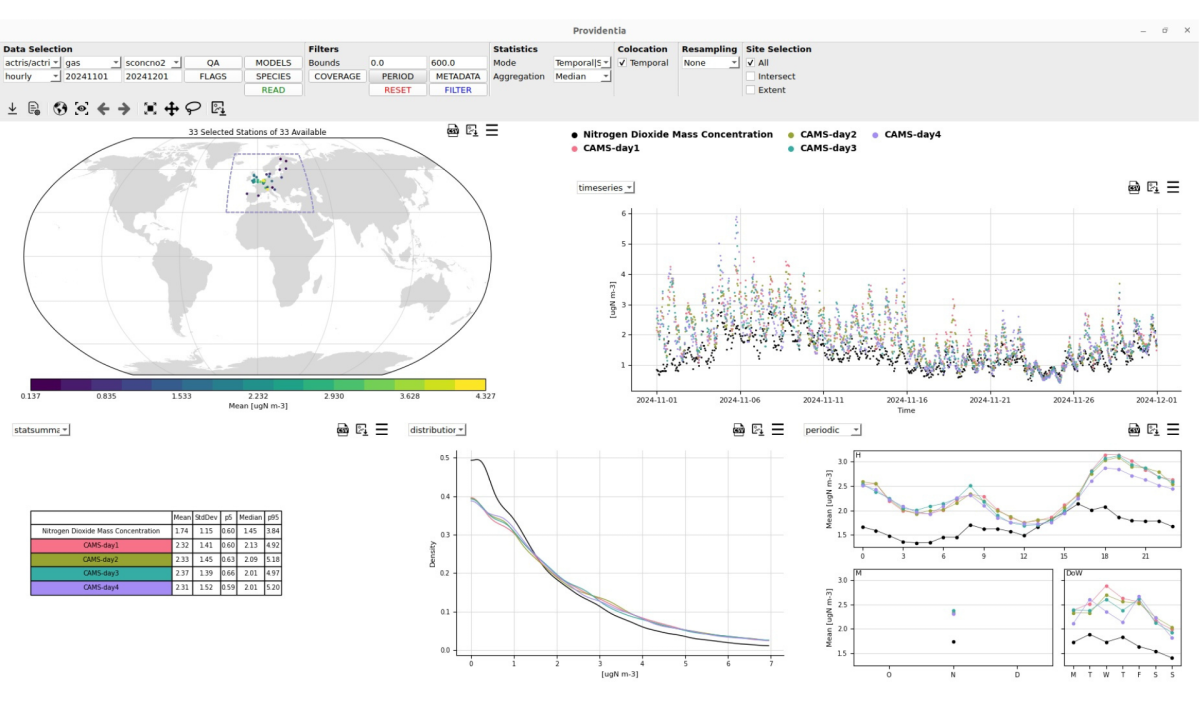Go back with the left arrow
This screenshot has width=1200, height=720.
103,108
